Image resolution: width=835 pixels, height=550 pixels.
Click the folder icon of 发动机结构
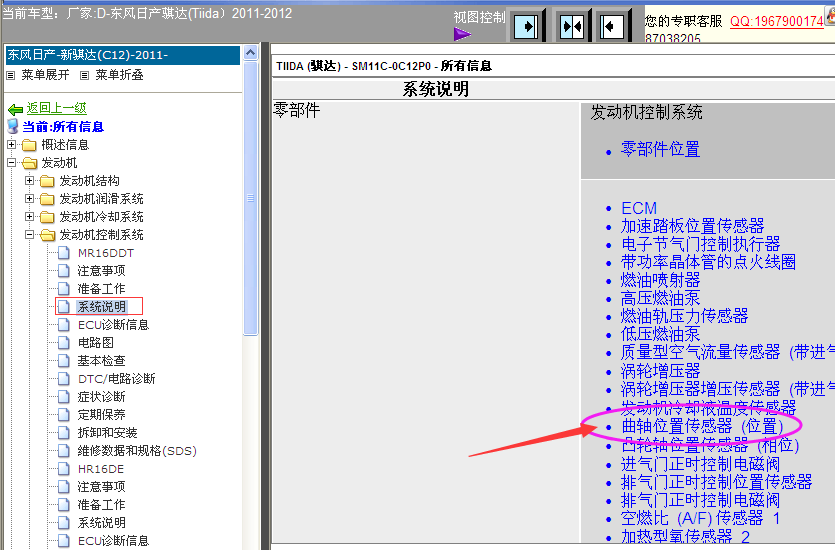coord(47,181)
